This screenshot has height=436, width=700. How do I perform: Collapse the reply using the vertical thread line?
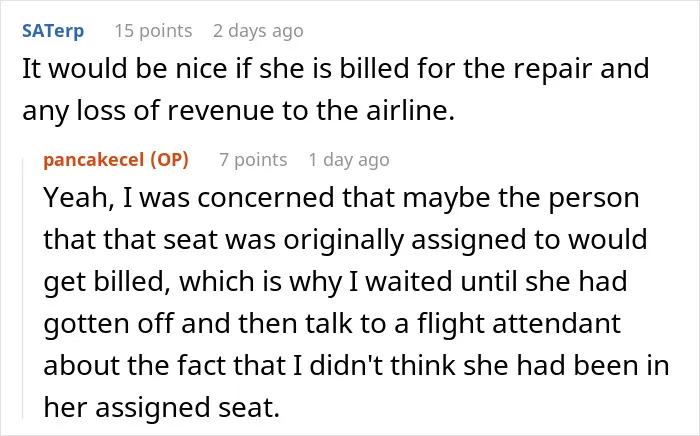click(x=23, y=288)
